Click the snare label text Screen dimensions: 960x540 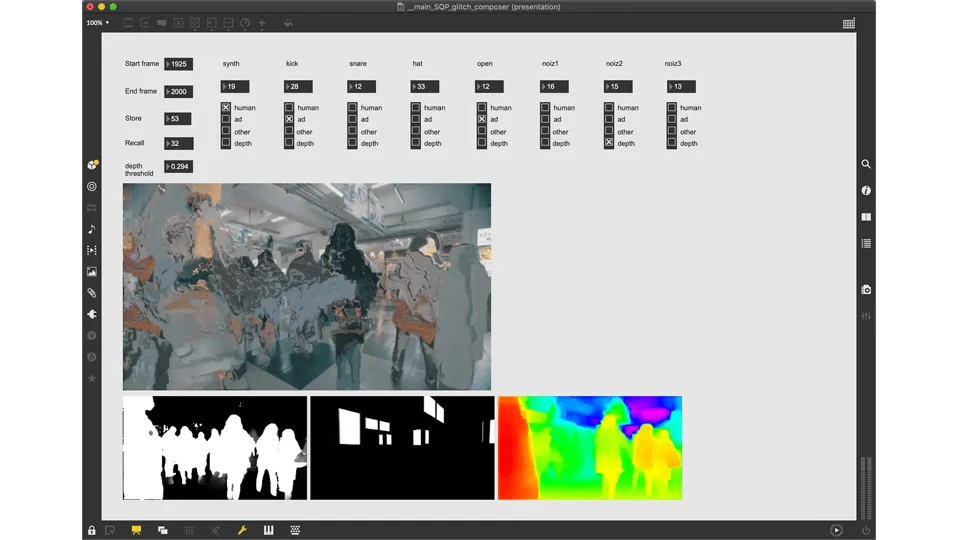pos(358,64)
